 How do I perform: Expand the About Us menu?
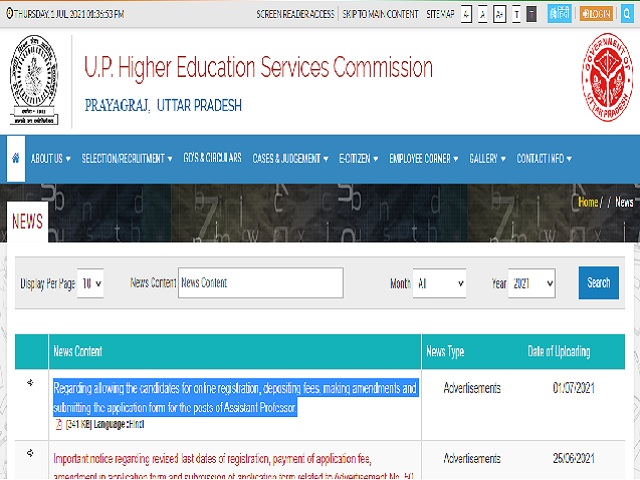pyautogui.click(x=51, y=158)
